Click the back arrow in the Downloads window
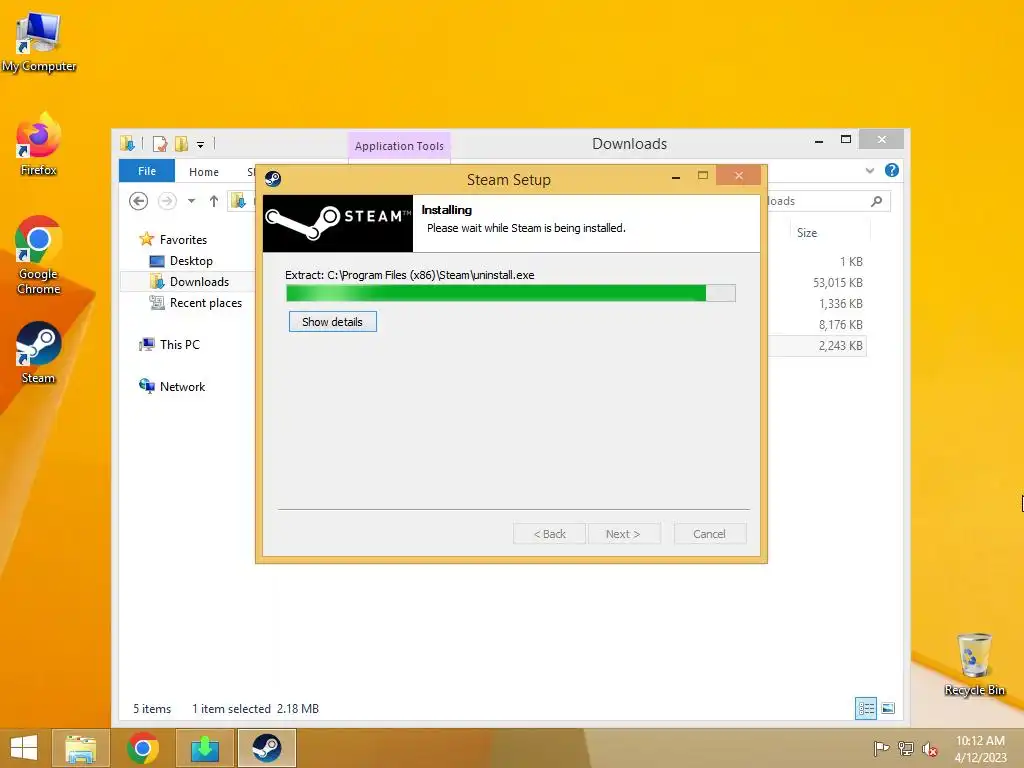Screen dimensions: 1024x768 click(x=138, y=201)
